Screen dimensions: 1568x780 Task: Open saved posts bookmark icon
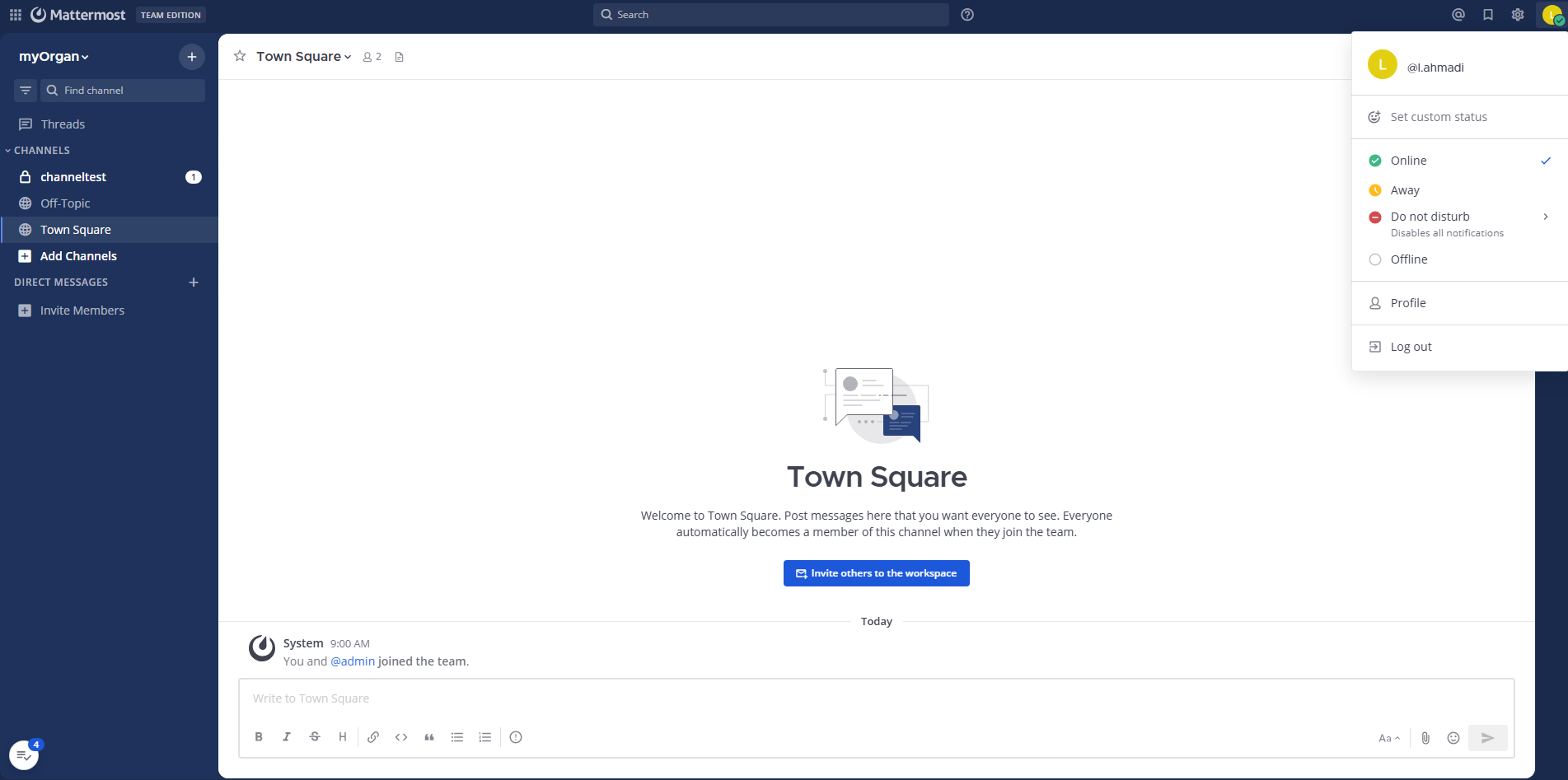(x=1488, y=15)
